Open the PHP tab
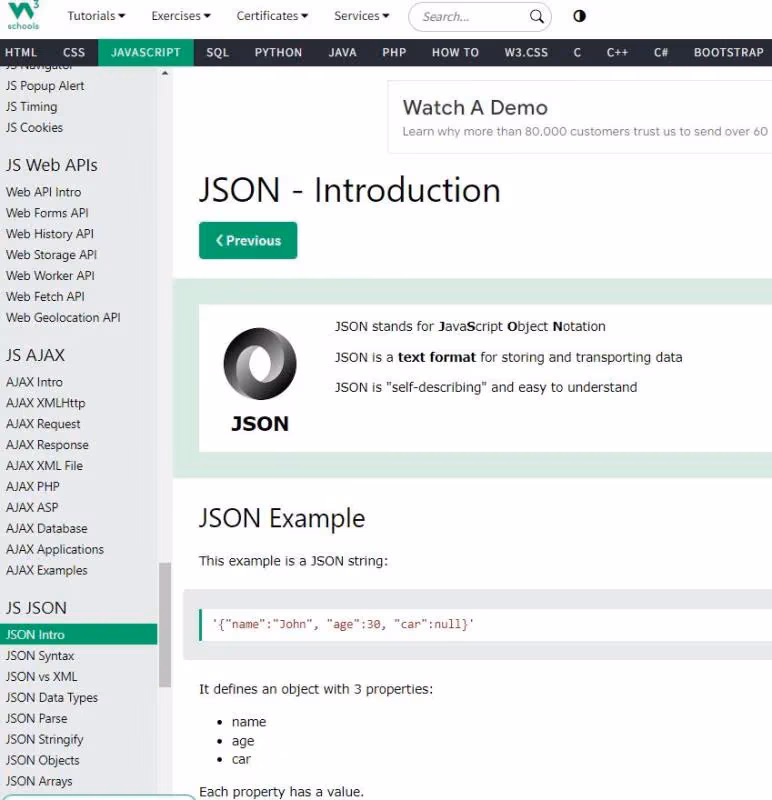772x800 pixels. click(x=394, y=53)
